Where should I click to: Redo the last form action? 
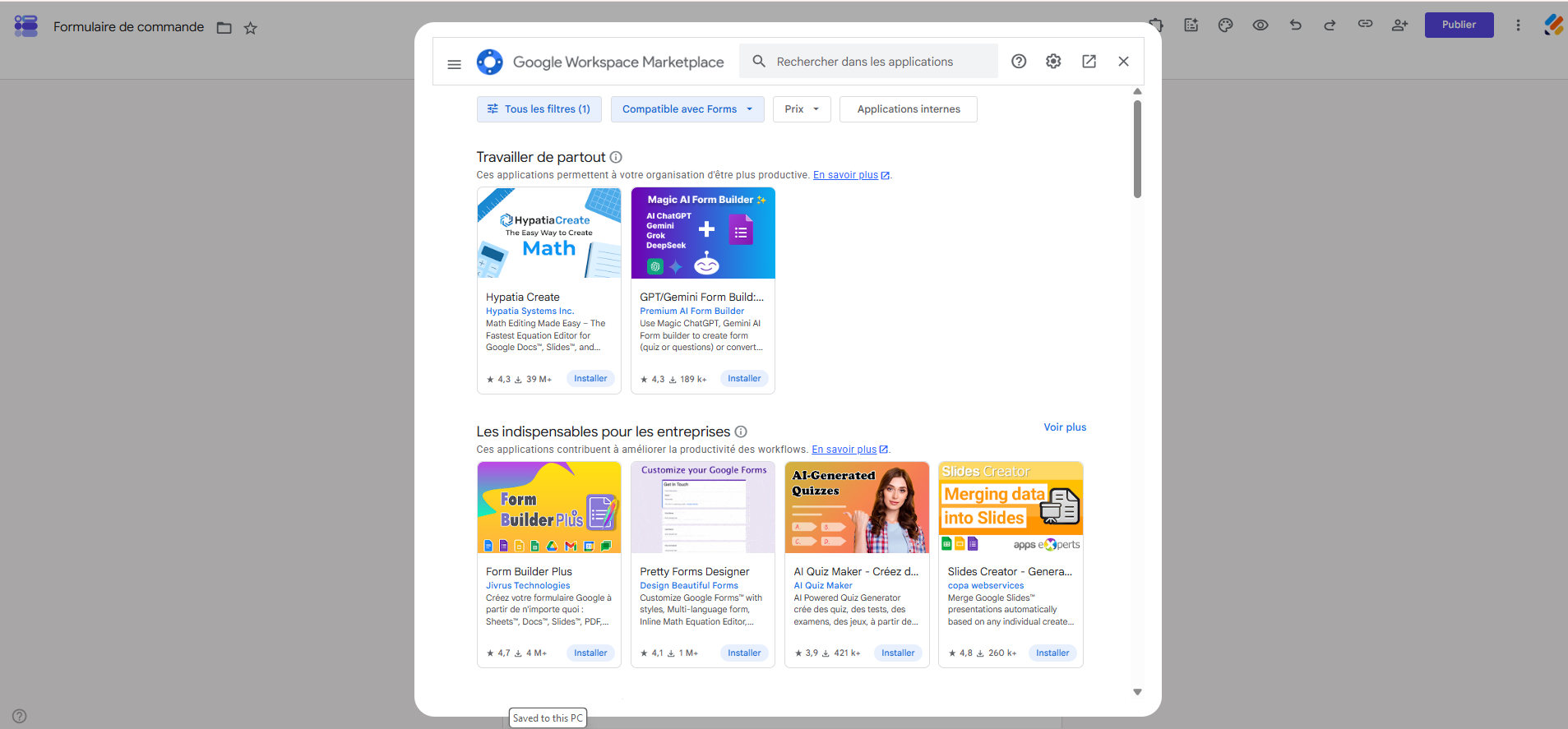[1330, 25]
